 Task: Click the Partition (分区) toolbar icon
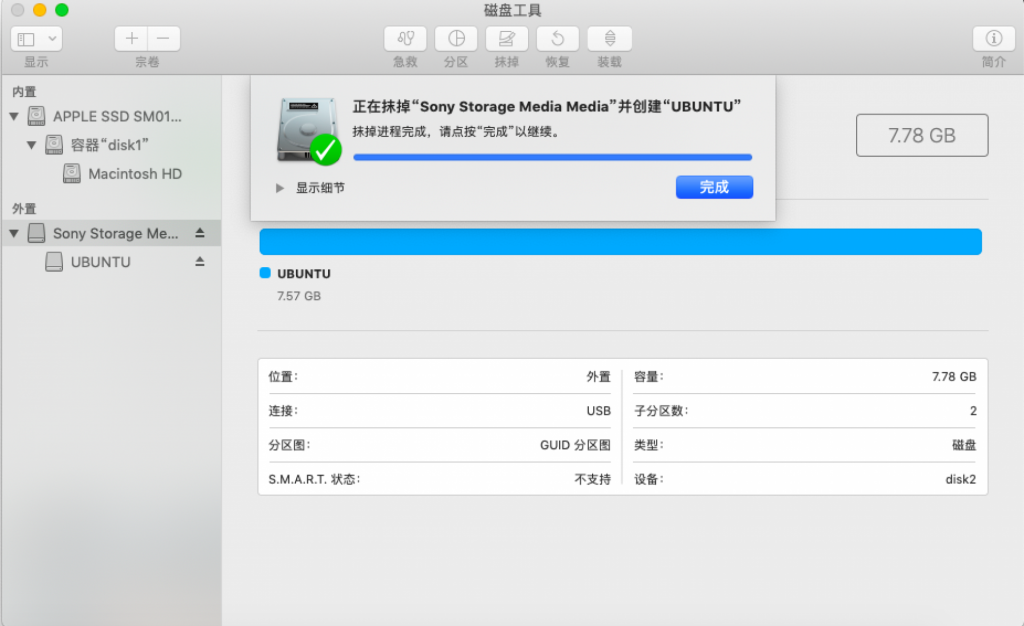pyautogui.click(x=456, y=39)
